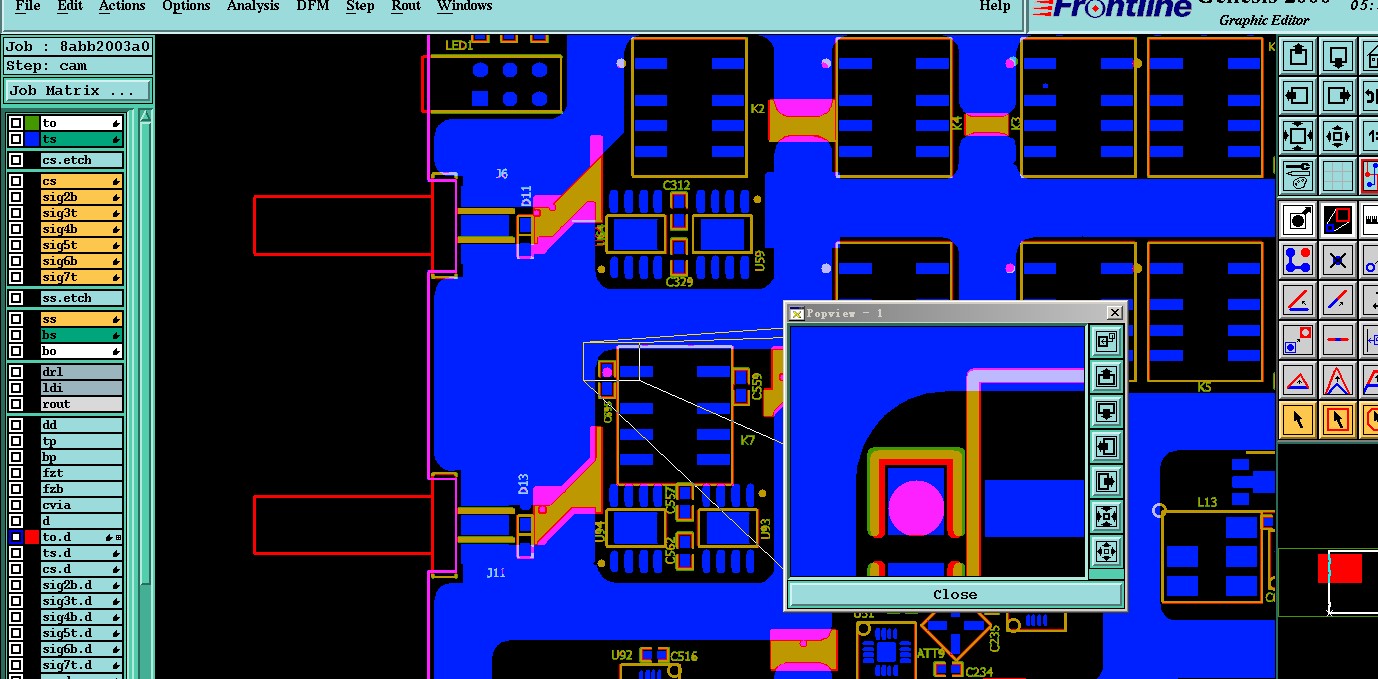Screen dimensions: 1378x679
Task: Click the pan up icon in main toolbar
Action: [x=1298, y=55]
